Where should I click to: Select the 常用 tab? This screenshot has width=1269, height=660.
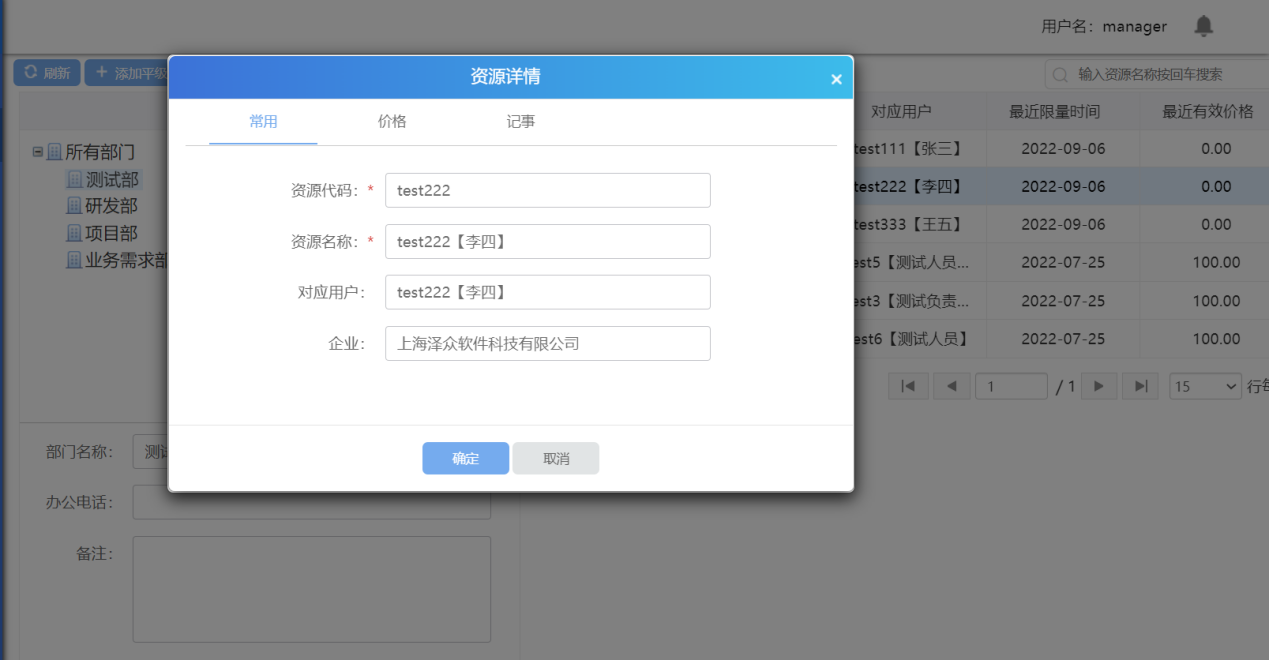(263, 122)
